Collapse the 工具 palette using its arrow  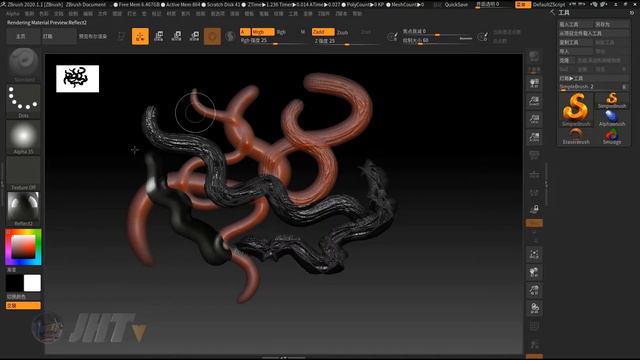552,13
